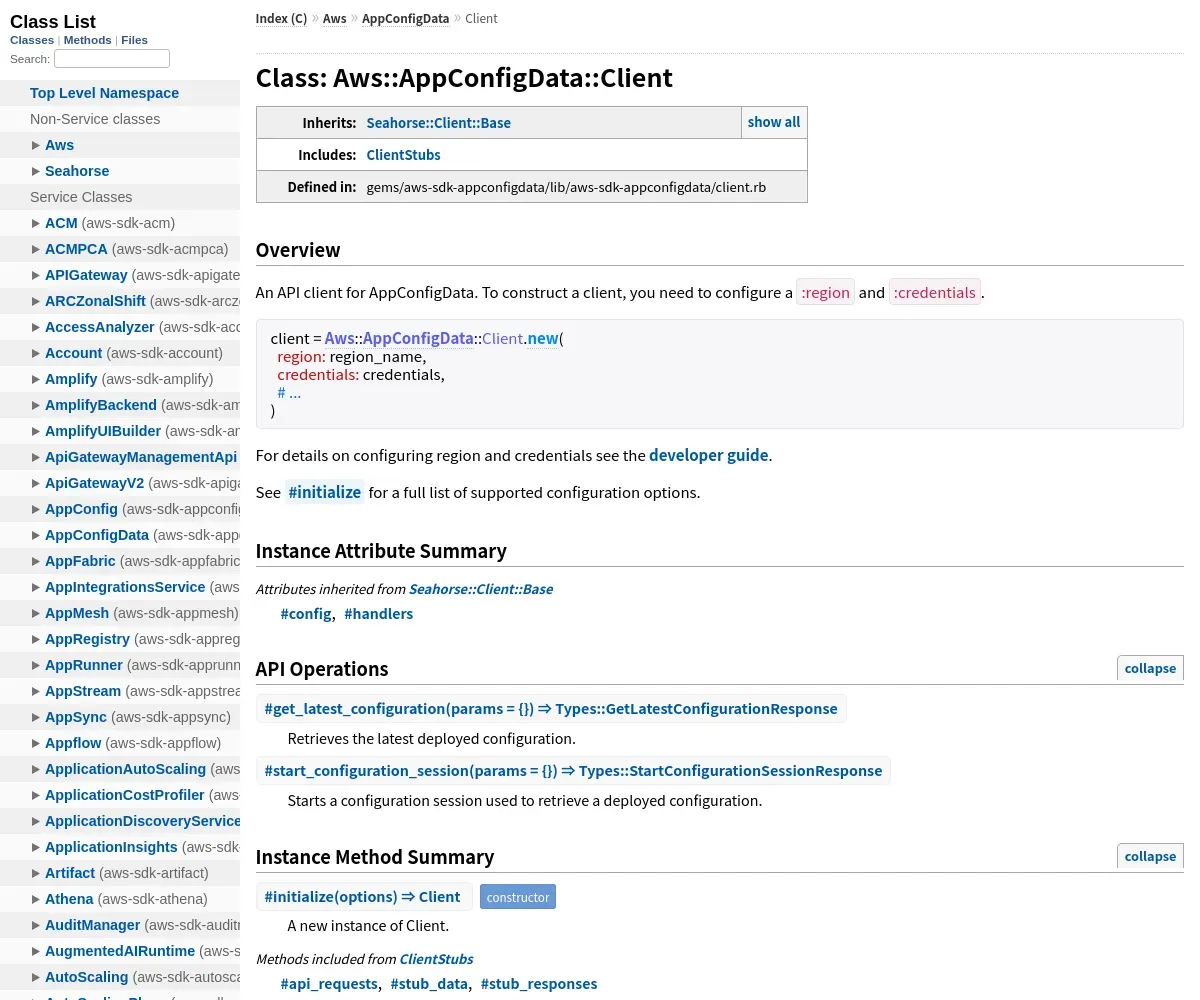Screen dimensions: 1200x1000
Task: Open AppIntegrationsService class entry
Action: 125,587
